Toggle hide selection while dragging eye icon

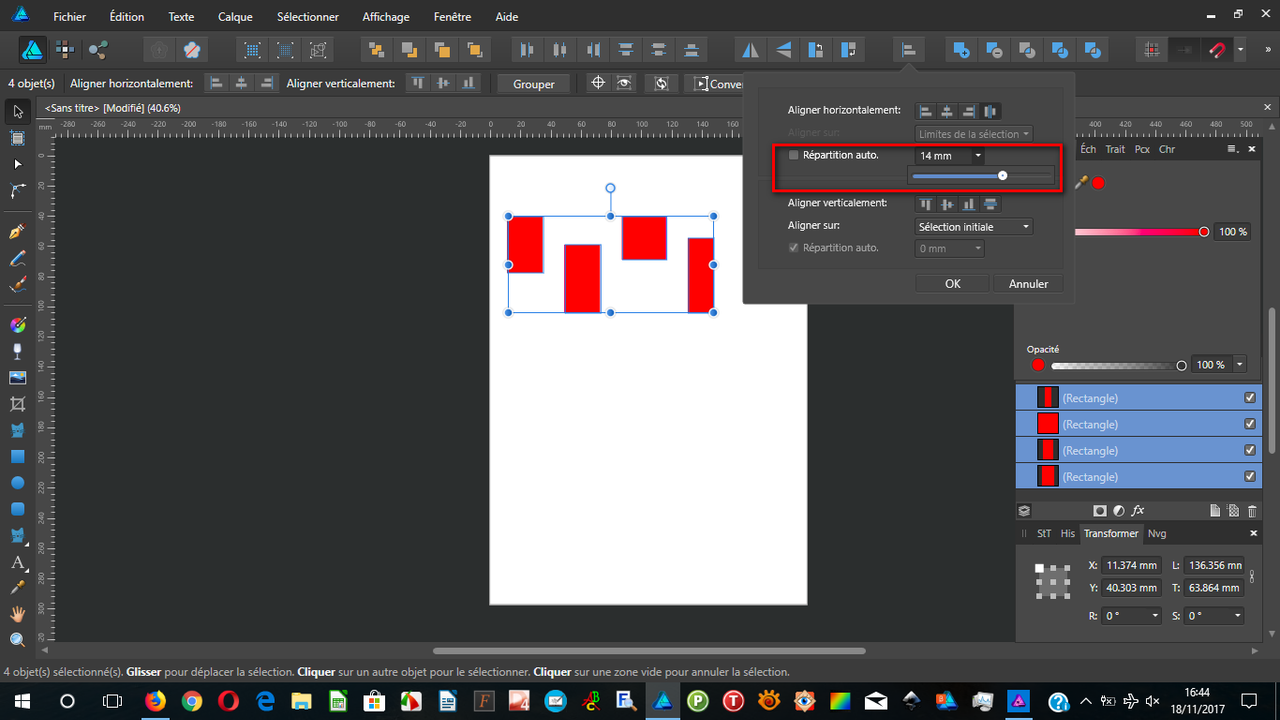pyautogui.click(x=624, y=84)
